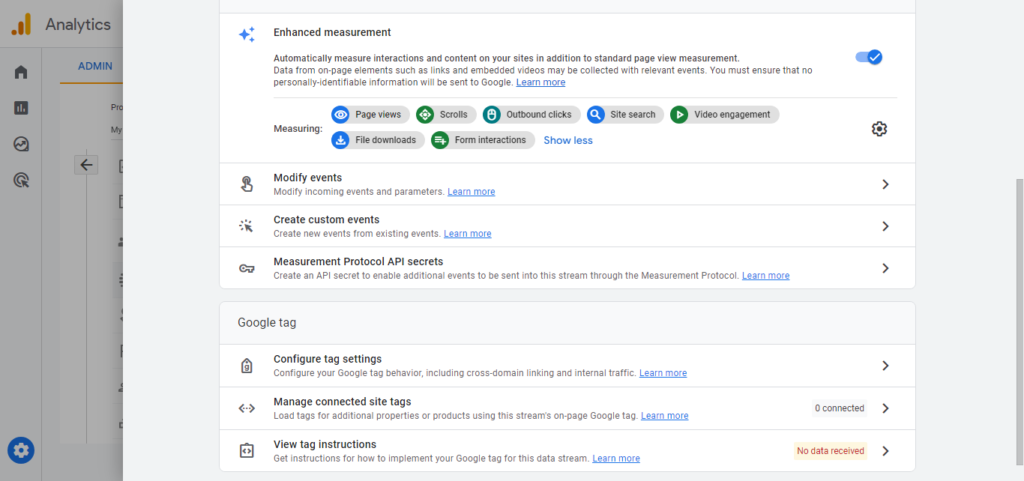The height and width of the screenshot is (481, 1024).
Task: Open Manage connected site tags chevron
Action: click(886, 408)
